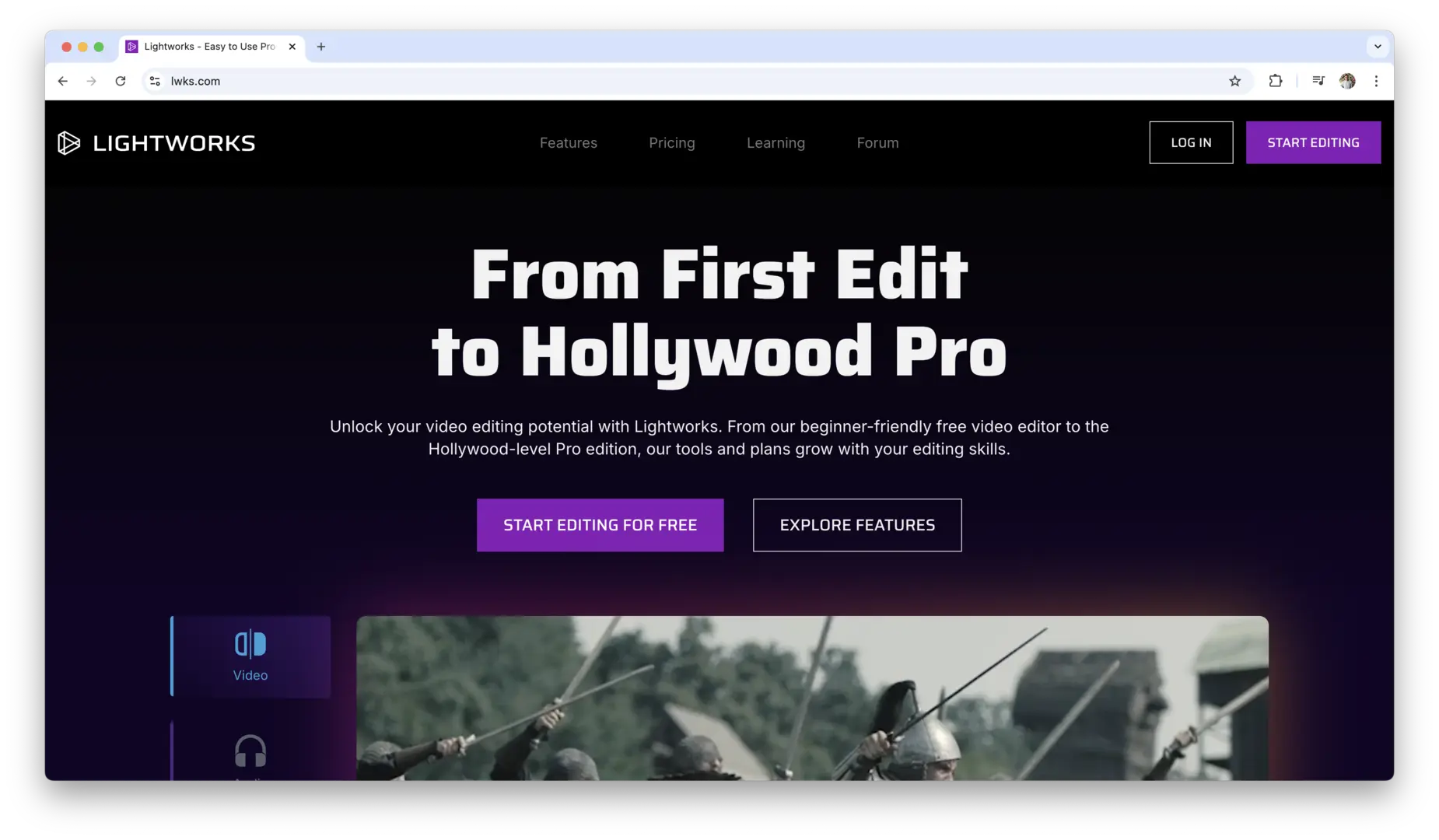The height and width of the screenshot is (840, 1439).
Task: Open the Learning nav link
Action: tap(776, 143)
